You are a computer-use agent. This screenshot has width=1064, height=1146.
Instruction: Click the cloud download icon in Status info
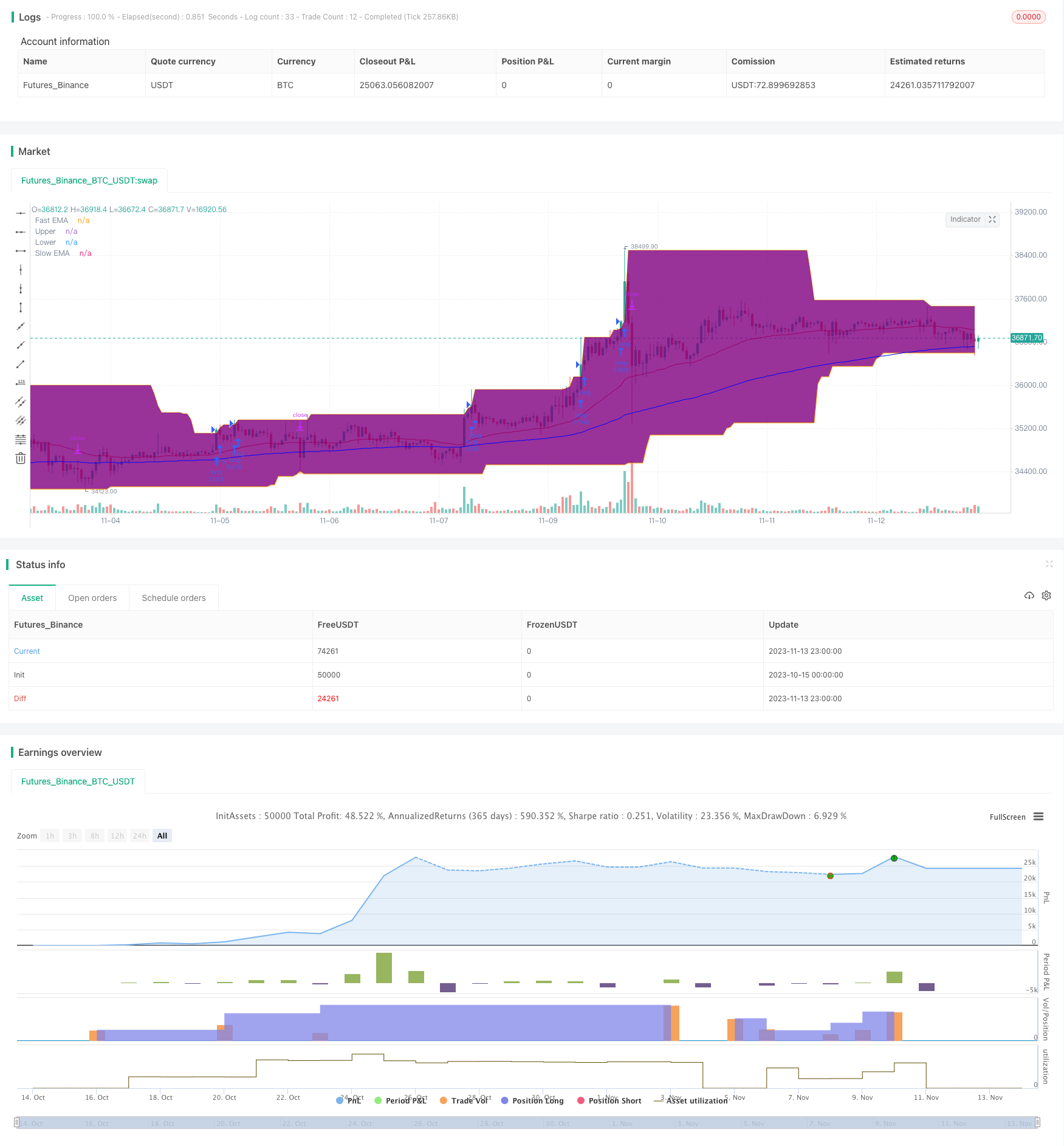1029,595
